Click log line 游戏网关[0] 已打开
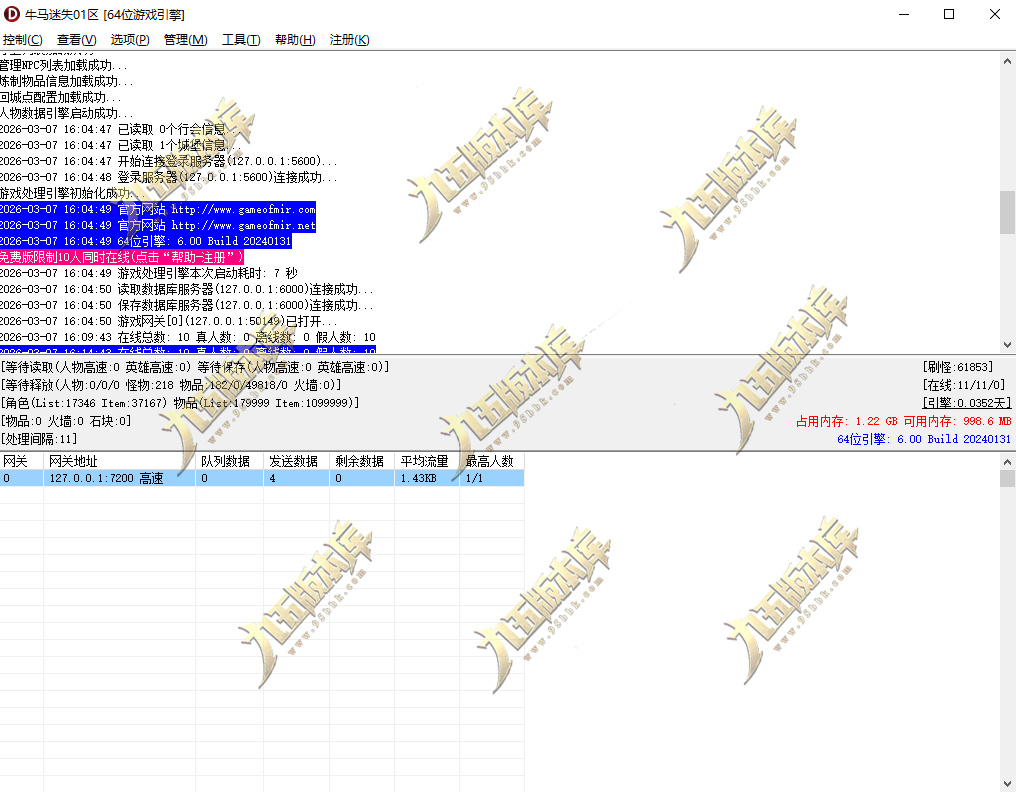The height and width of the screenshot is (793, 1016). click(168, 321)
